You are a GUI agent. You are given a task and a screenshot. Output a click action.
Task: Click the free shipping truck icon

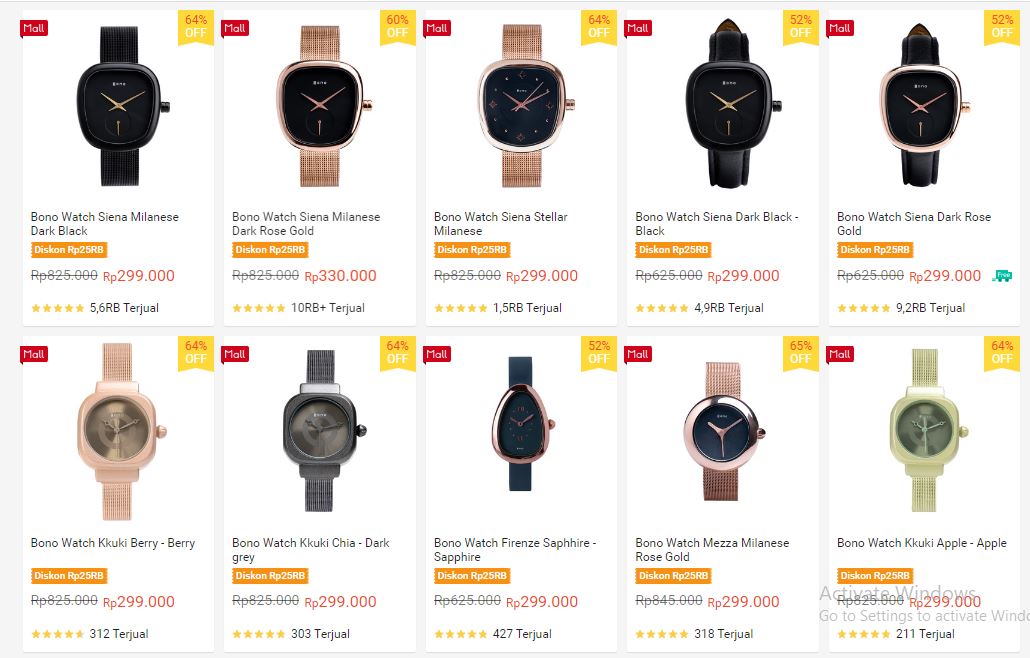click(x=1001, y=275)
